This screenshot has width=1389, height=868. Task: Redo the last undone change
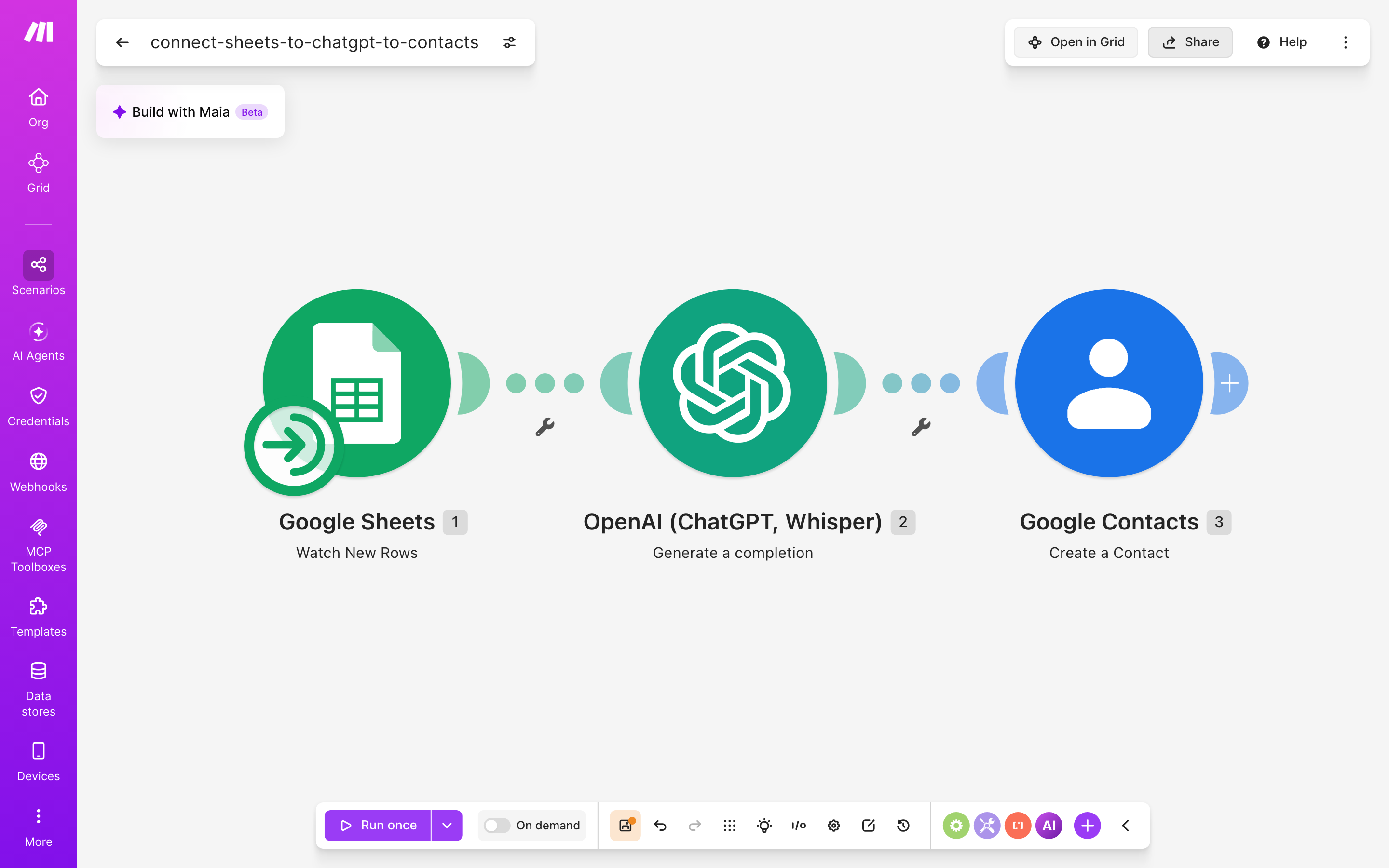point(694,826)
